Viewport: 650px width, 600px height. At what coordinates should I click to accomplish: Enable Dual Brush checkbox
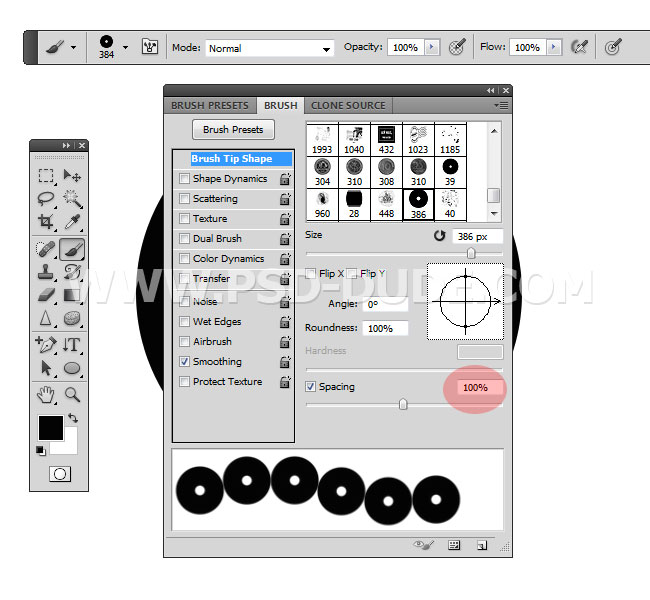point(184,238)
